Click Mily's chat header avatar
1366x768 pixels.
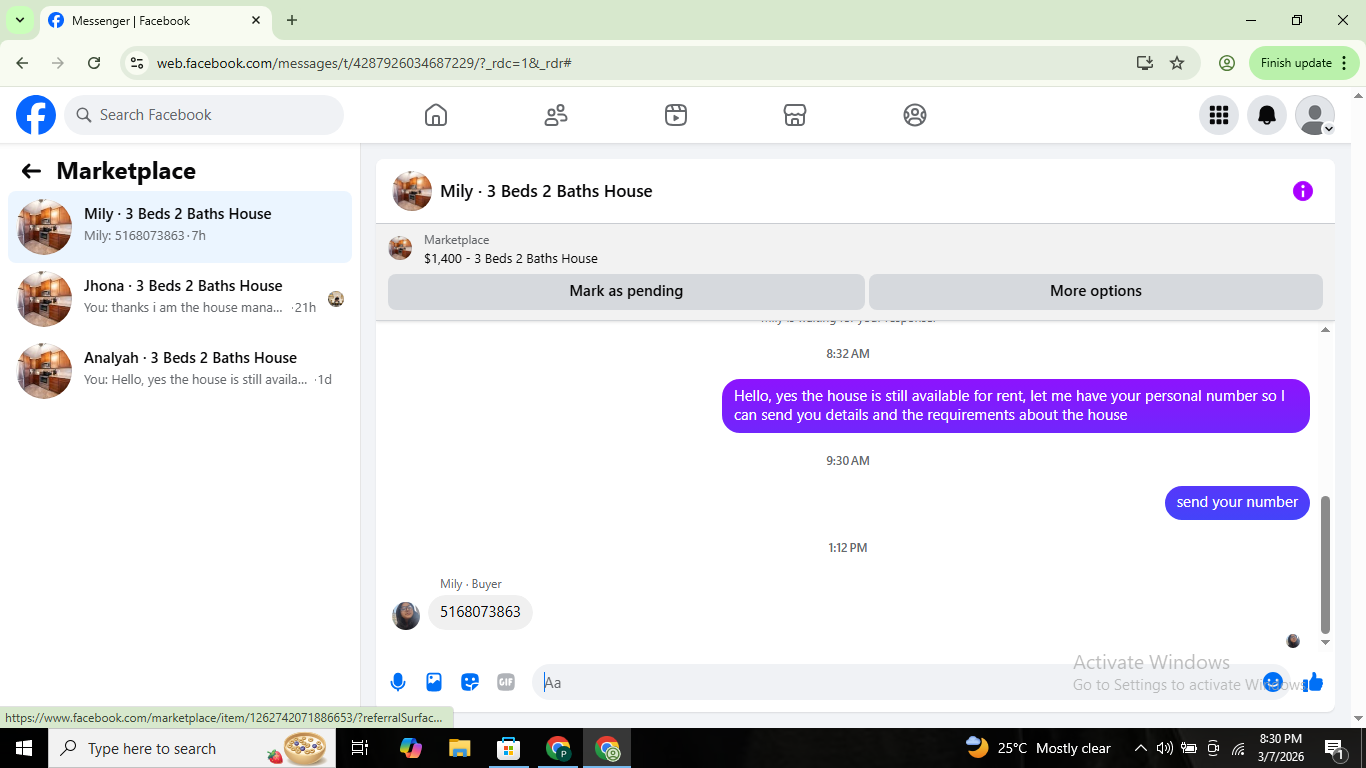(x=412, y=191)
